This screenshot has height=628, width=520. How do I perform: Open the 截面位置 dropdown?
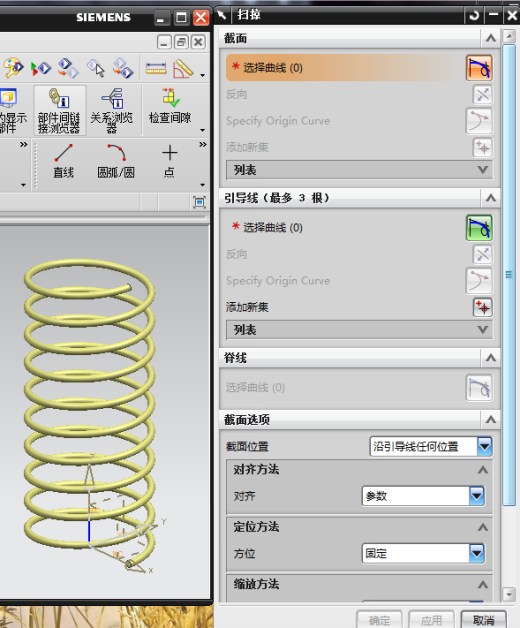pyautogui.click(x=431, y=446)
